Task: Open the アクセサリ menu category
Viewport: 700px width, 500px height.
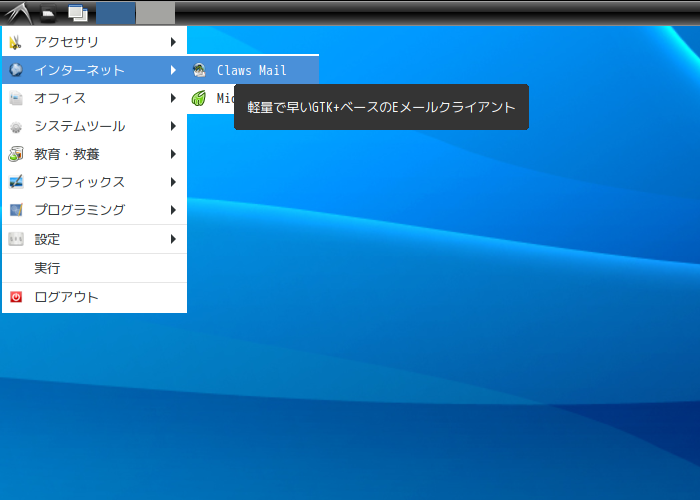Action: (x=94, y=42)
